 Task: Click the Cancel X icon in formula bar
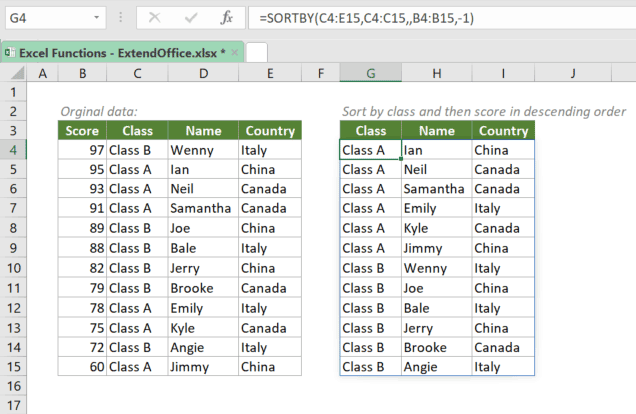(x=153, y=19)
